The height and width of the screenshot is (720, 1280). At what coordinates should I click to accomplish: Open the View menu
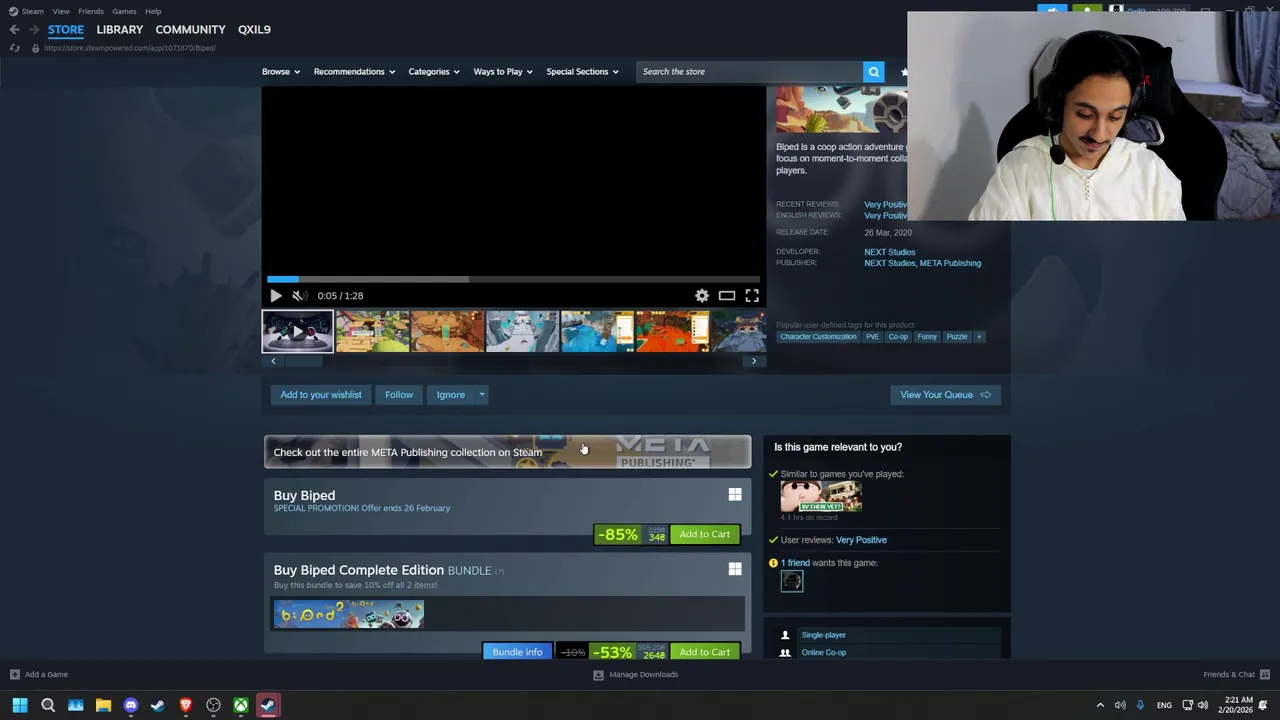click(61, 11)
